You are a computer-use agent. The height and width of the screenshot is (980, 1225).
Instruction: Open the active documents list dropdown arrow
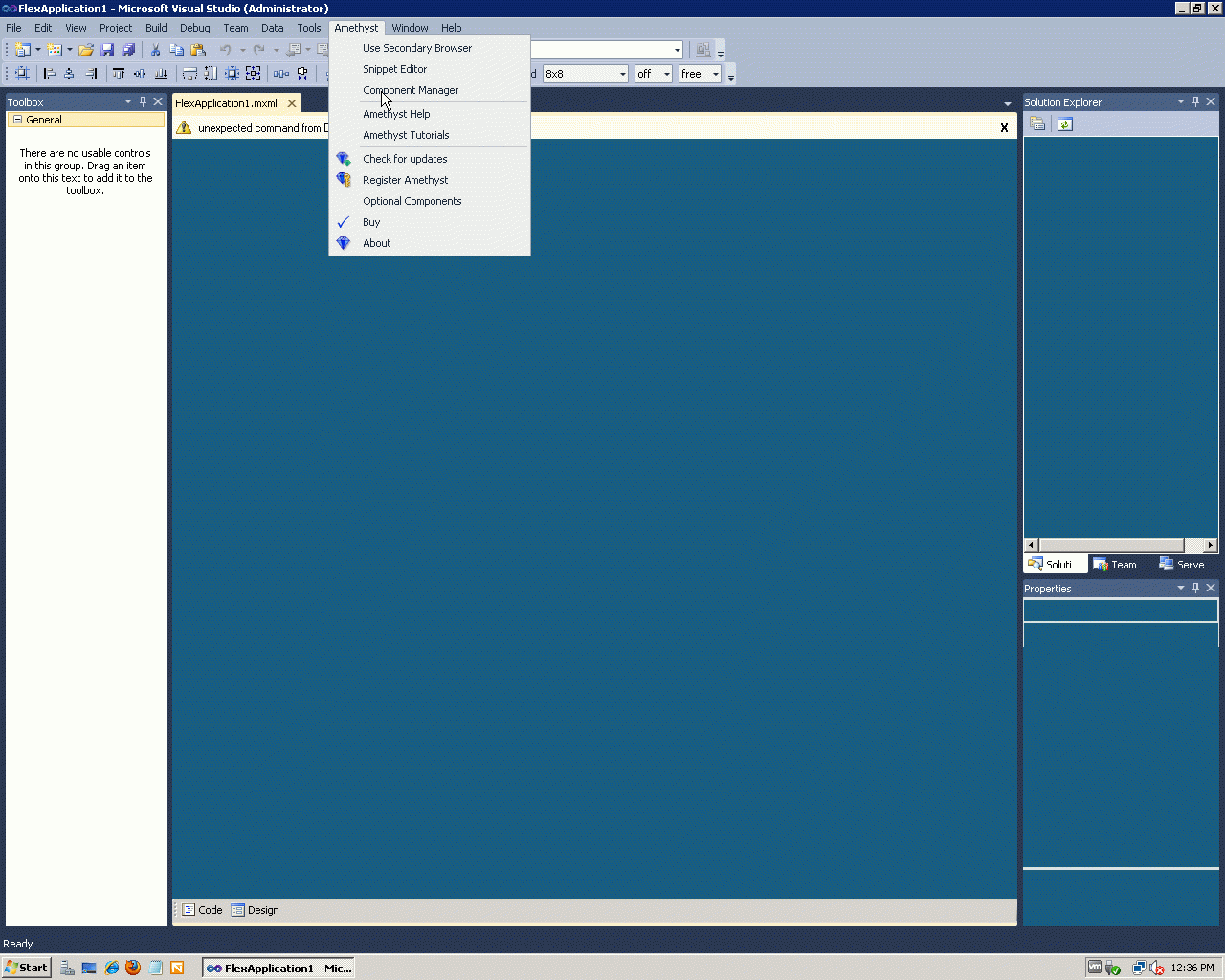(x=1007, y=103)
